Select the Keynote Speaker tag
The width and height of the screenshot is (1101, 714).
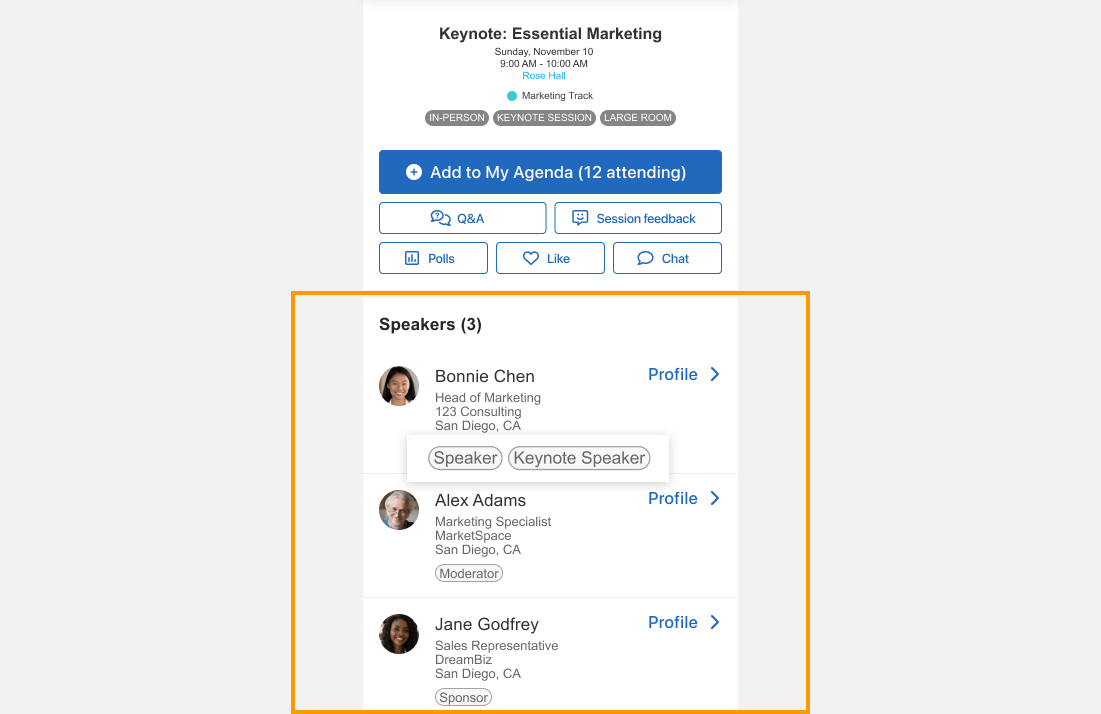(x=579, y=458)
